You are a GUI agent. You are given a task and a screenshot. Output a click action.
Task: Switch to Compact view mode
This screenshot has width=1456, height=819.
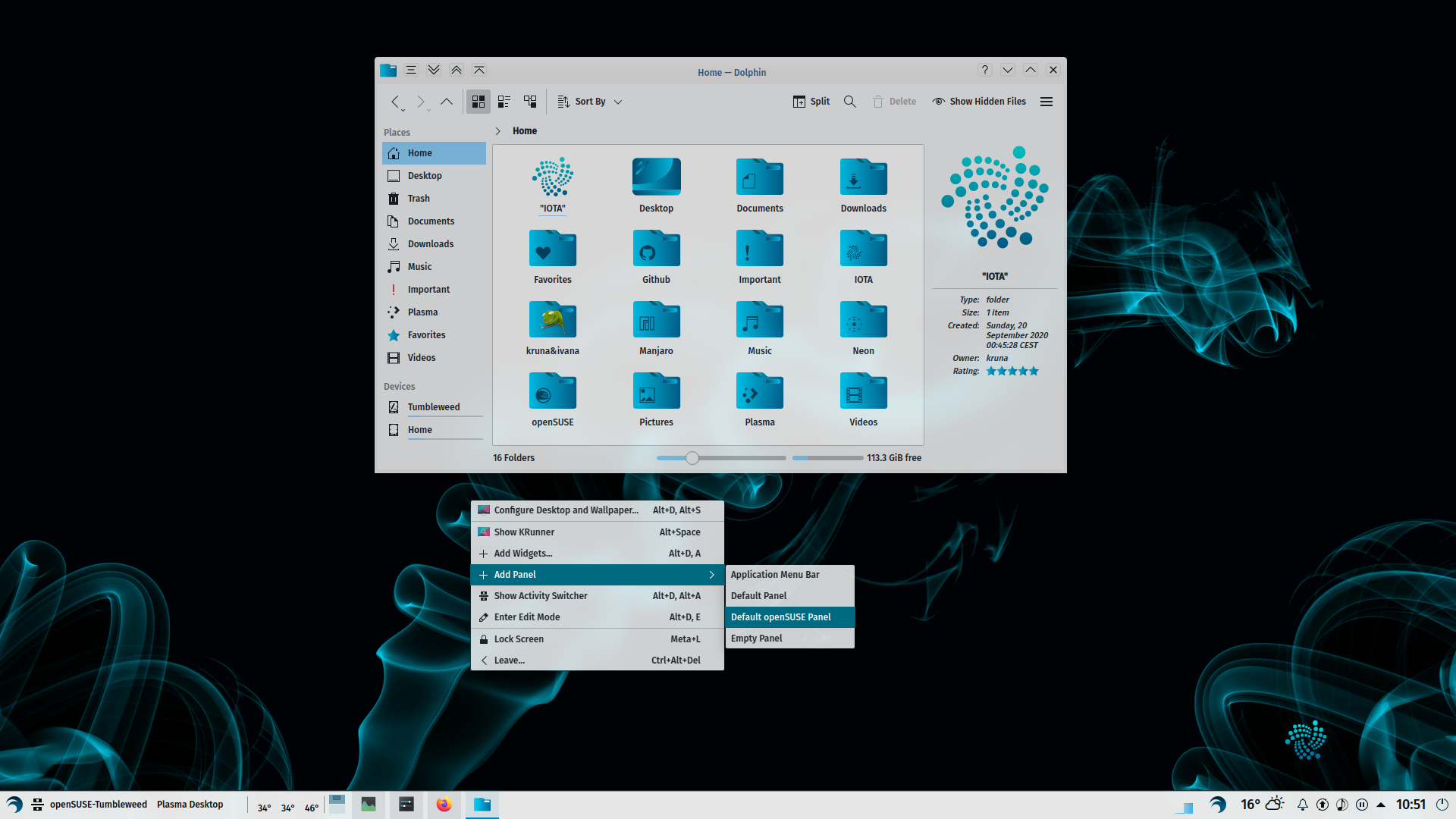coord(504,102)
